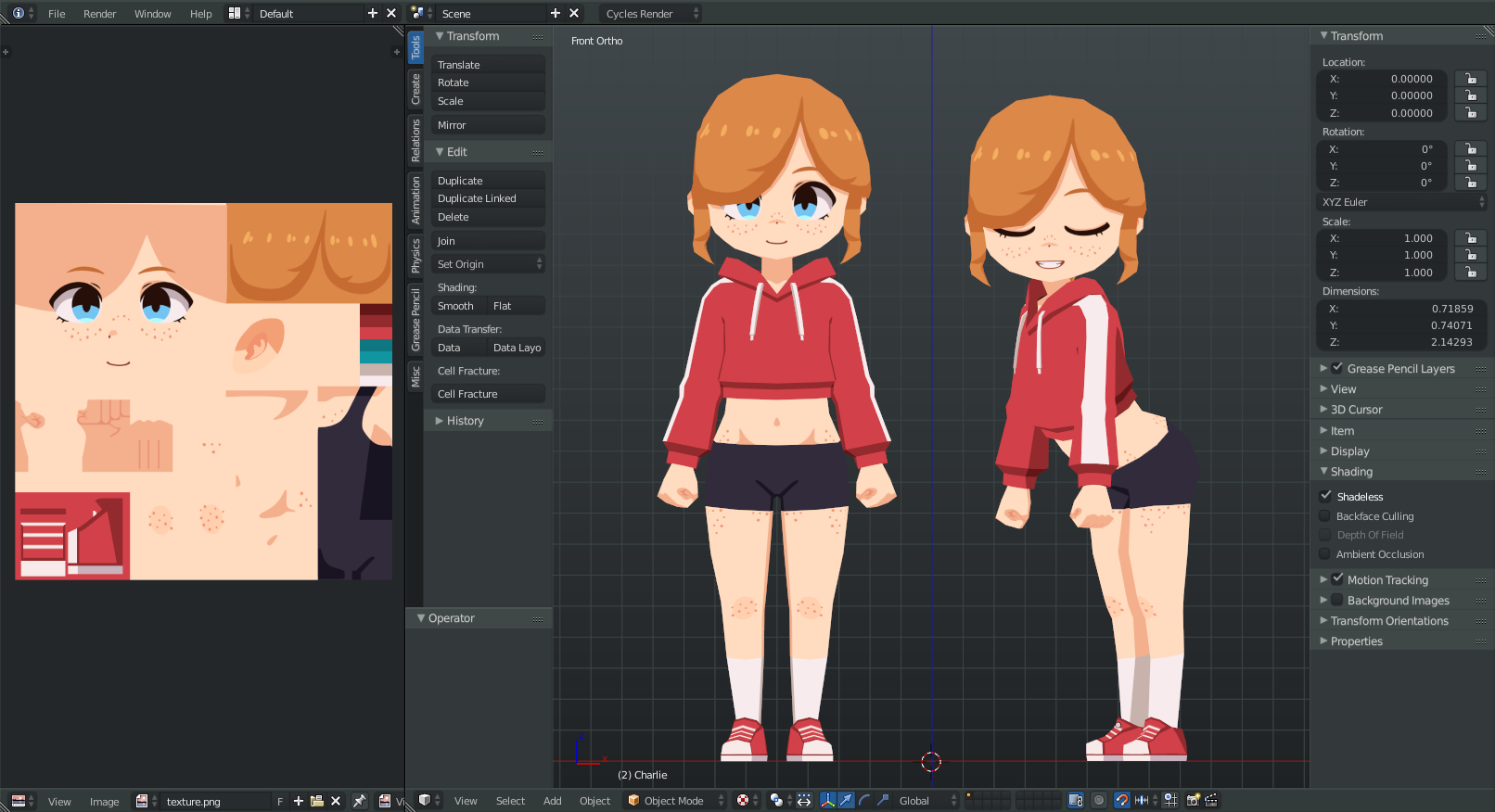Render OpenGL viewport animation clapper icon
The height and width of the screenshot is (812, 1495).
[1211, 800]
